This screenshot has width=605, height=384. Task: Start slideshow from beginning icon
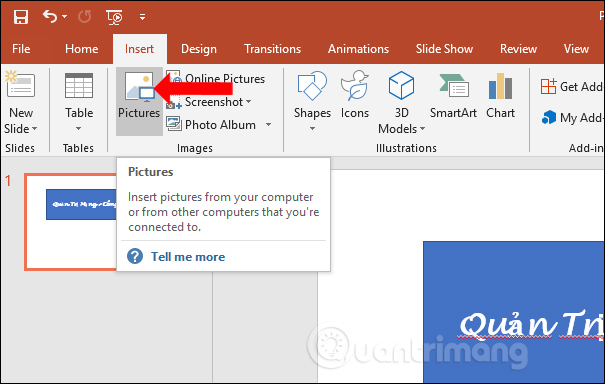click(114, 17)
